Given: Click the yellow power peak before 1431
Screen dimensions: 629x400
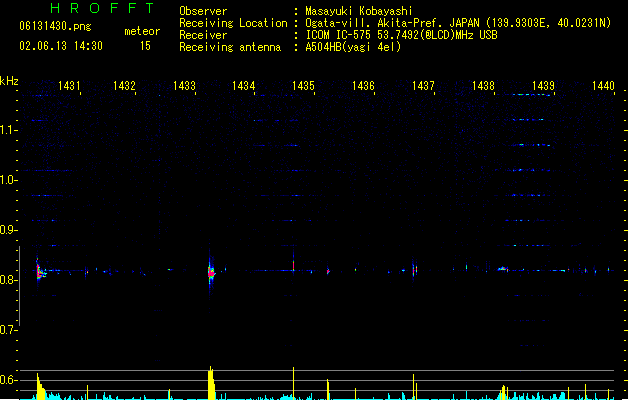Looking at the screenshot, I should point(40,386).
